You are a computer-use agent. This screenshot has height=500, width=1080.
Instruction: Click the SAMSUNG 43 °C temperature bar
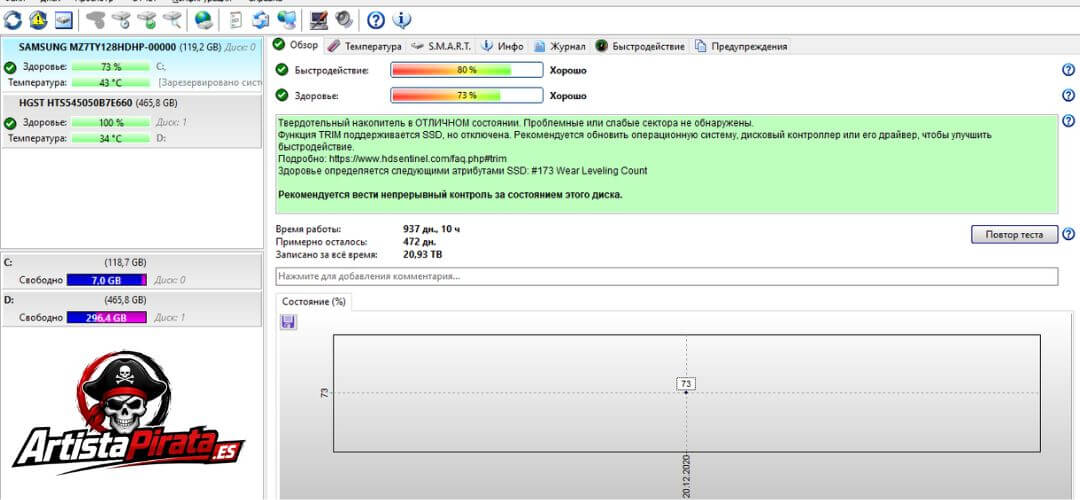[110, 82]
